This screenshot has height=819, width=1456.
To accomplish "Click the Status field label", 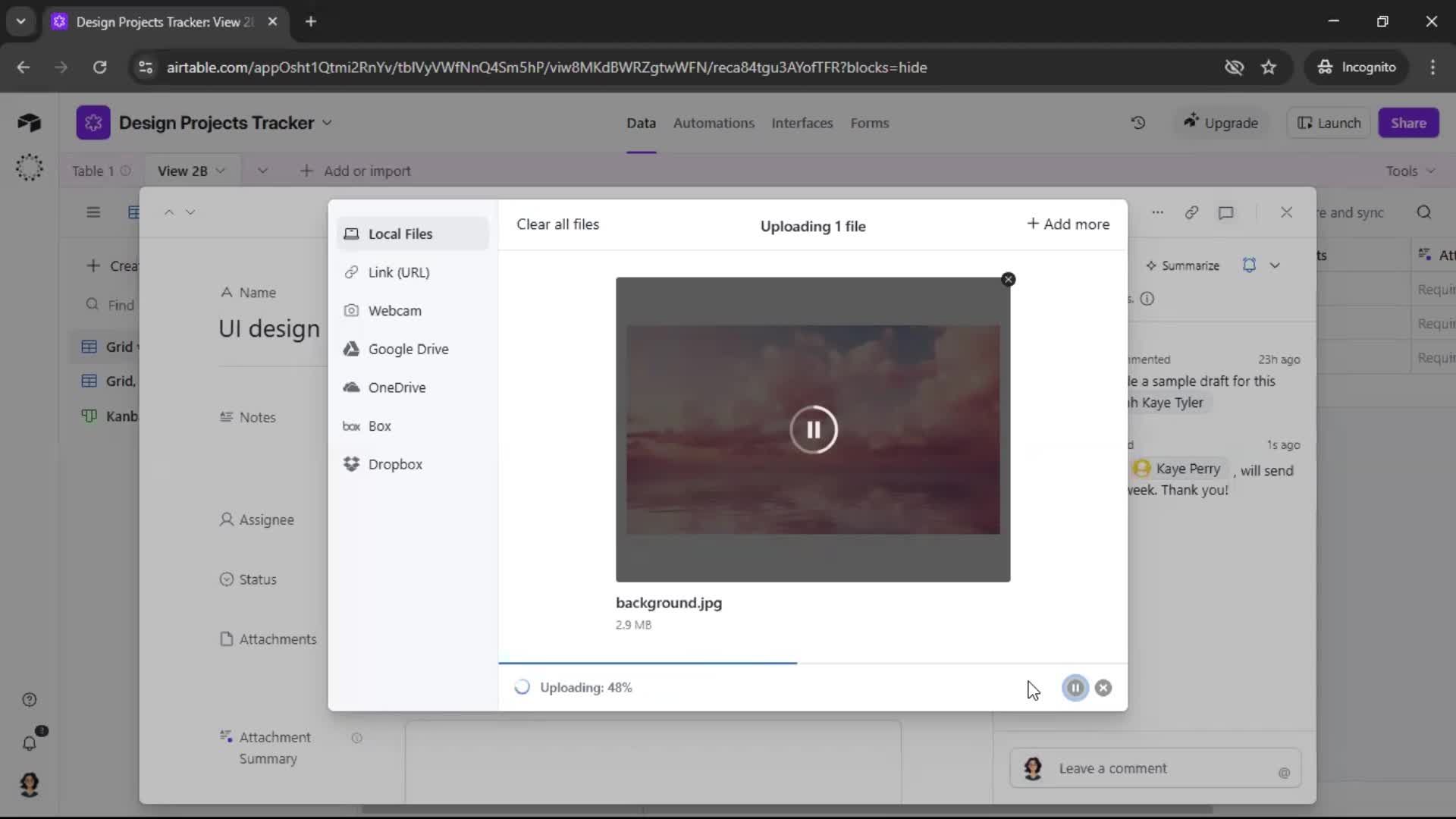I will [248, 579].
